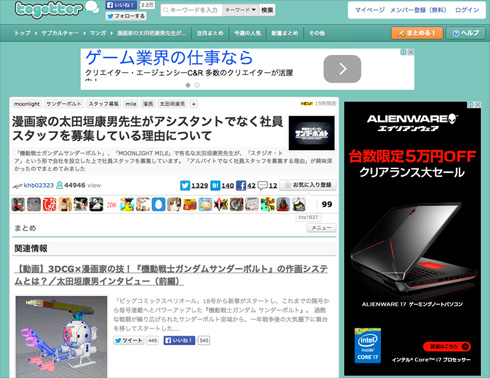Screen dimensions: 490x378
Task: Open the ヘルプ help button
Action: (466, 33)
